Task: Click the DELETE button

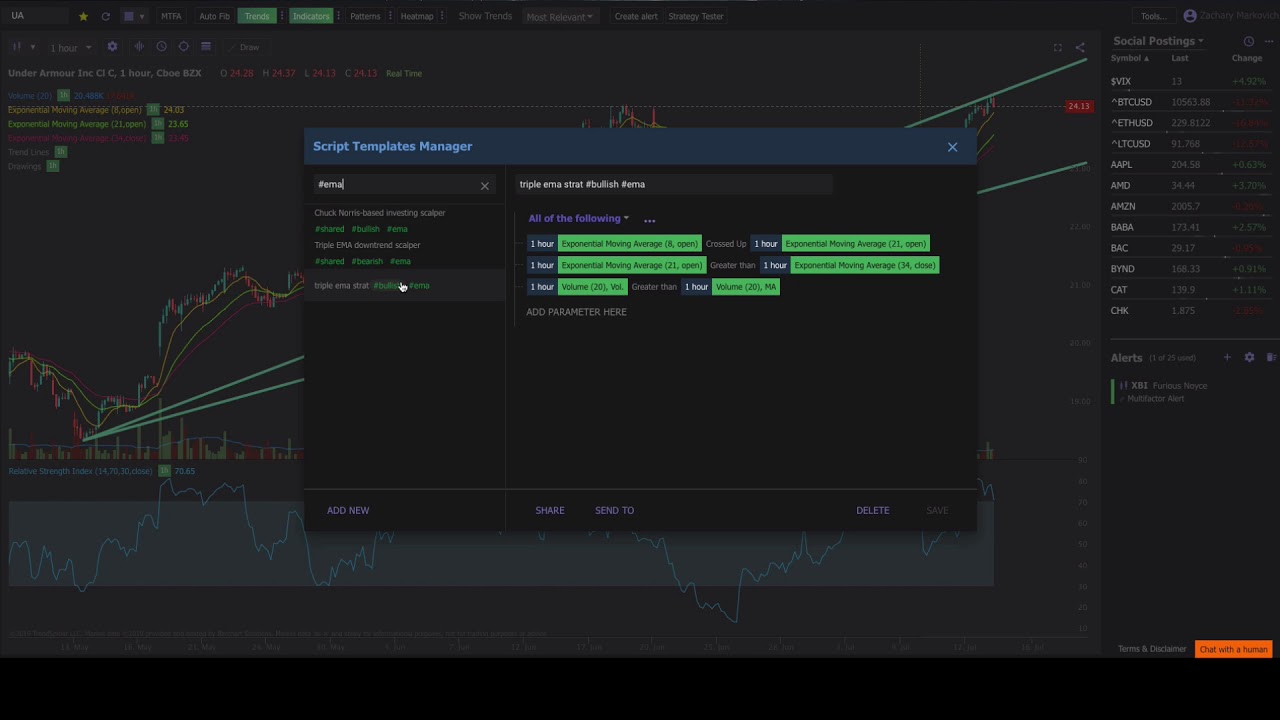Action: click(872, 510)
